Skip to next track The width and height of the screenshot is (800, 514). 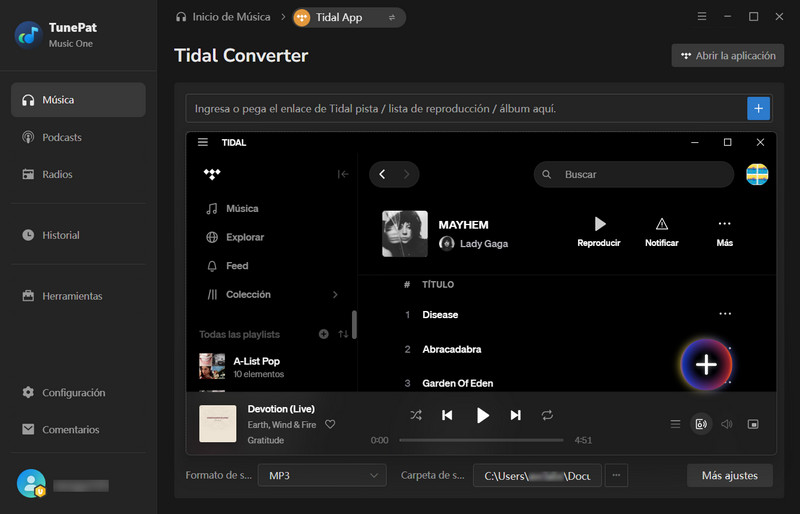[516, 415]
